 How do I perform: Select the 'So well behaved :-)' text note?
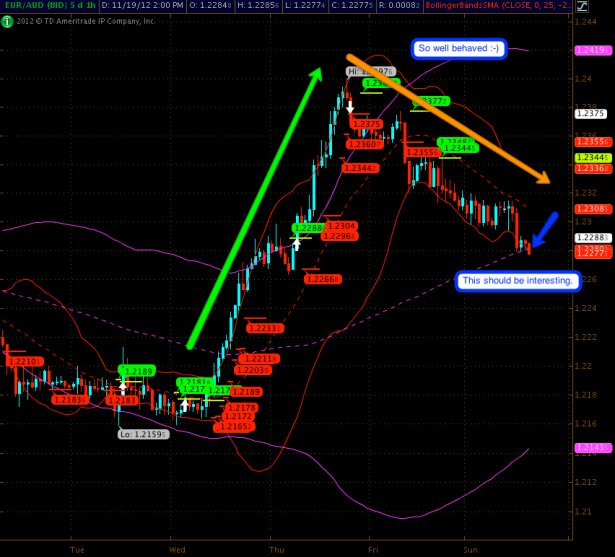click(460, 48)
